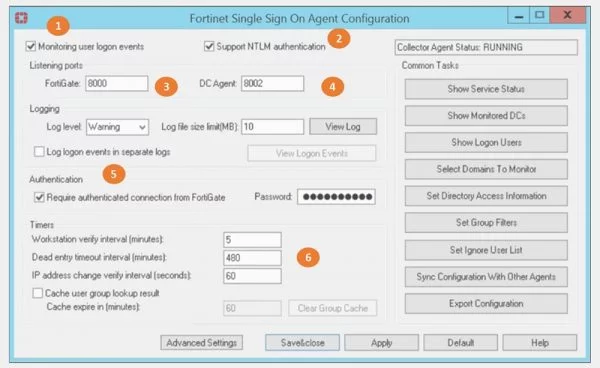Click the Save&close button
The height and width of the screenshot is (368, 600).
coord(302,343)
